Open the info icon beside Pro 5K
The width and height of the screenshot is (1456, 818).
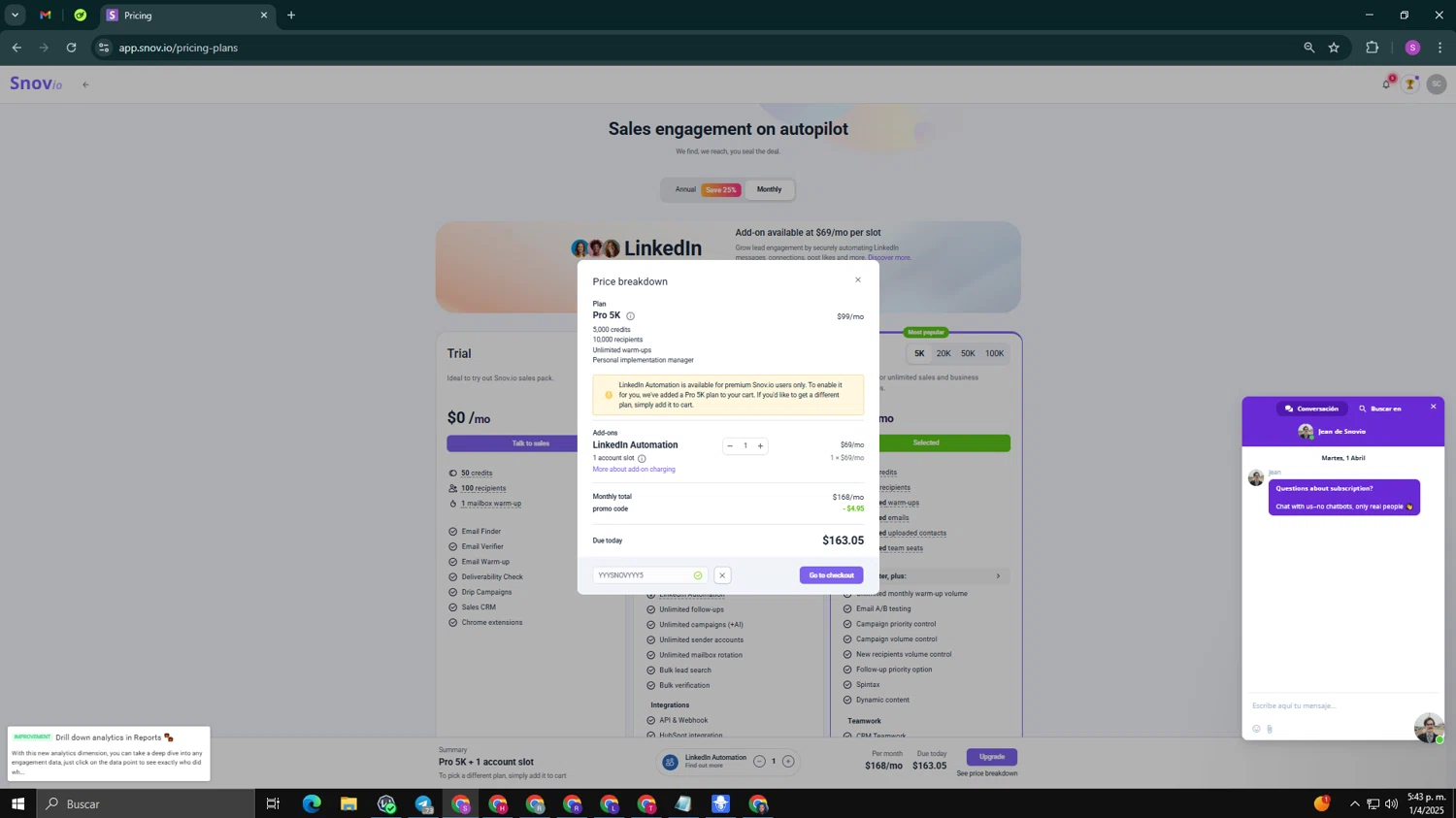click(x=630, y=316)
